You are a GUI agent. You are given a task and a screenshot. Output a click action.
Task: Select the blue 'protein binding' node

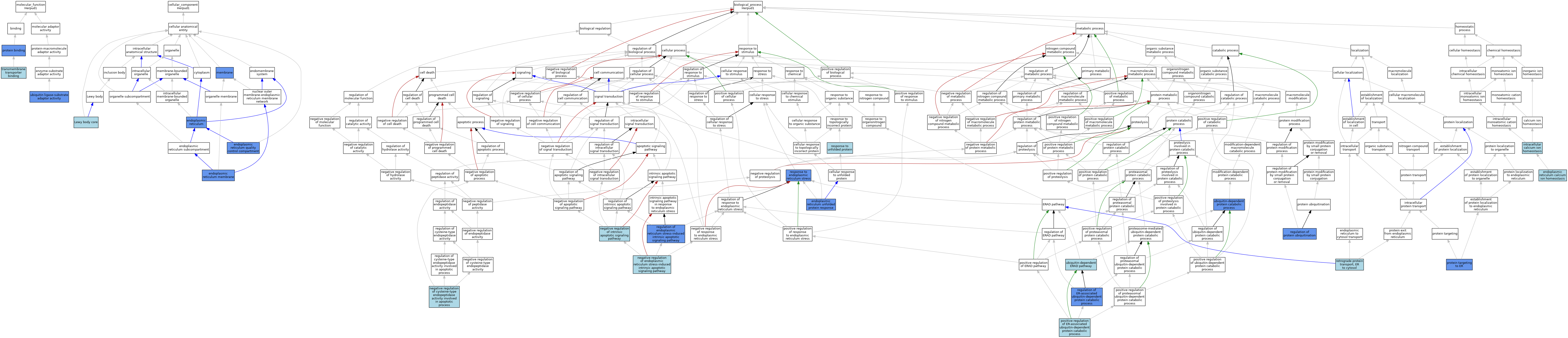[x=13, y=50]
